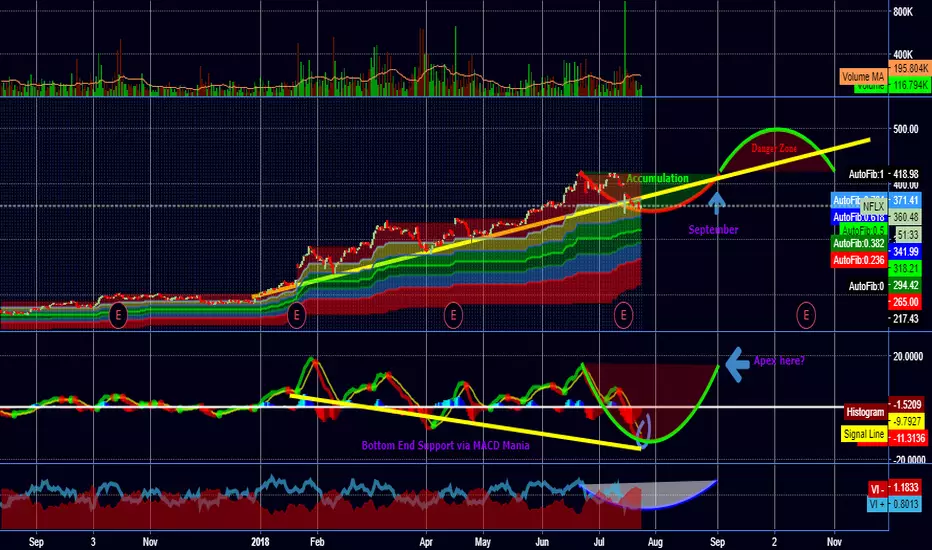Click the 1.1833 VI value
This screenshot has width=932, height=550.
tap(905, 487)
